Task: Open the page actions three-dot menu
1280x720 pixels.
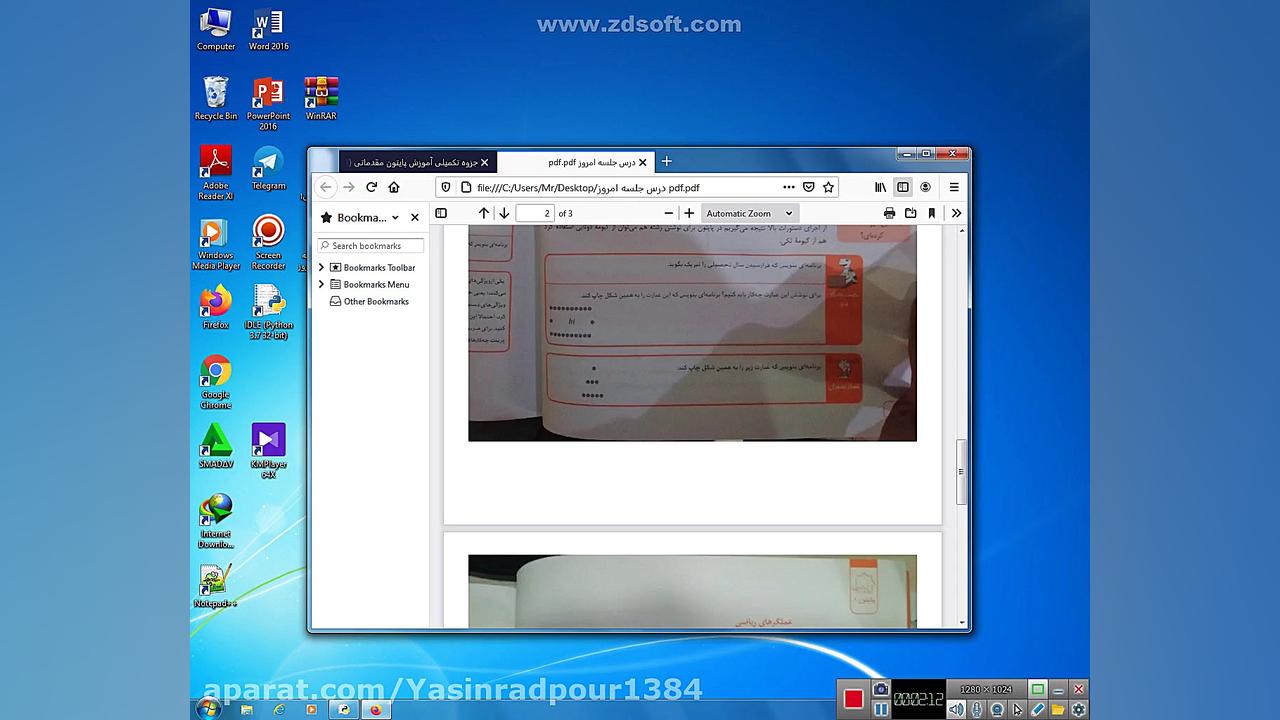Action: click(789, 187)
